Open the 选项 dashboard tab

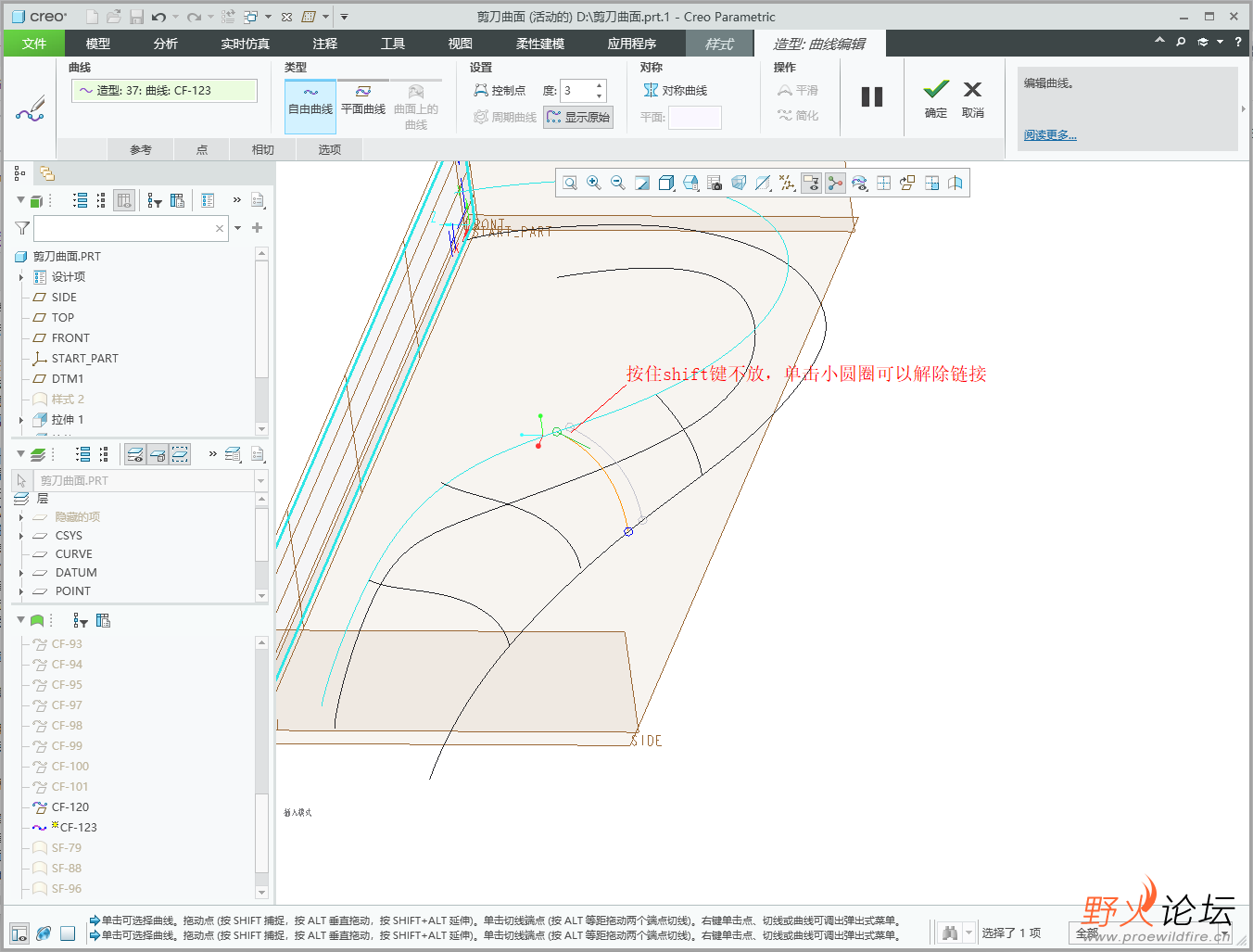[x=330, y=149]
